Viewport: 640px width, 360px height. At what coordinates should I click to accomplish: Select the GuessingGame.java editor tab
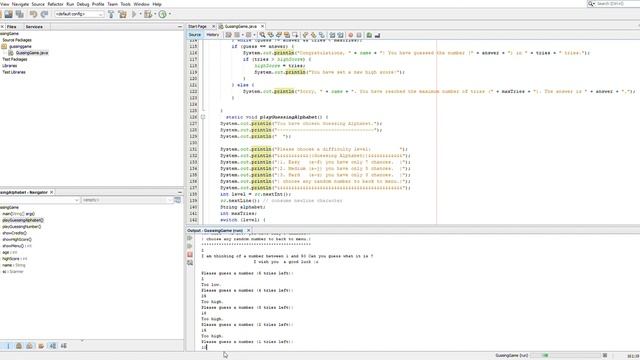coord(241,27)
